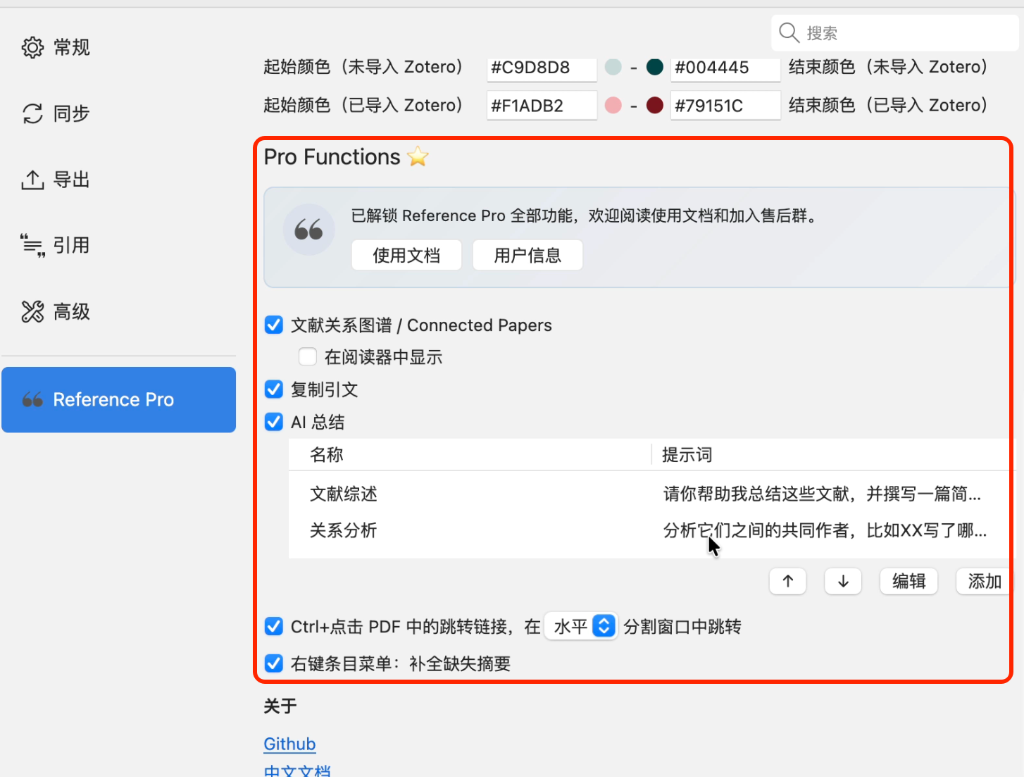Open the 中文文档 link
Viewport: 1024px width, 777px height.
(x=297, y=771)
